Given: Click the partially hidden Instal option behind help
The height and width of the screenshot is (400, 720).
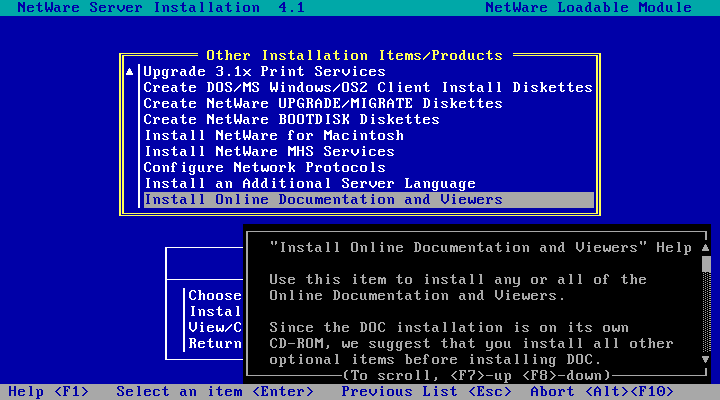Looking at the screenshot, I should coord(215,312).
